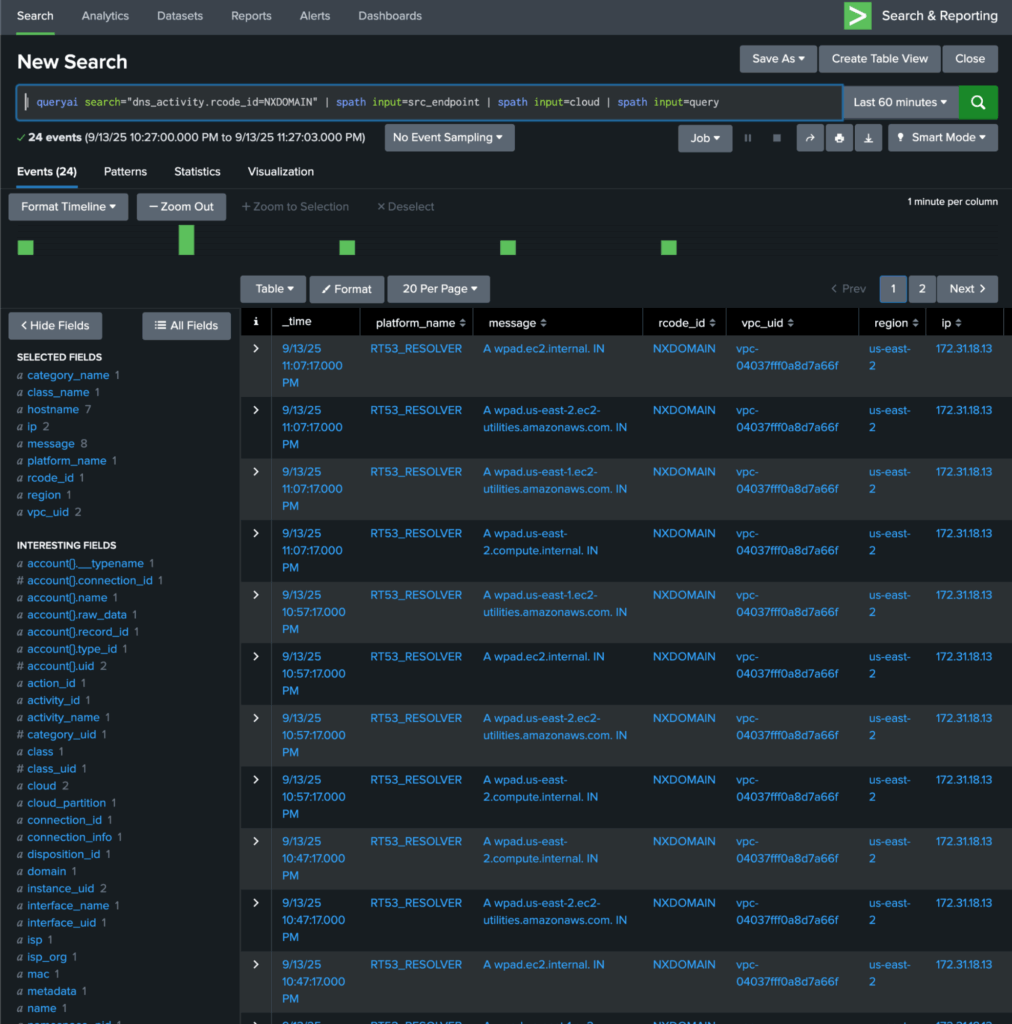Click hostname in selected fields

point(53,409)
